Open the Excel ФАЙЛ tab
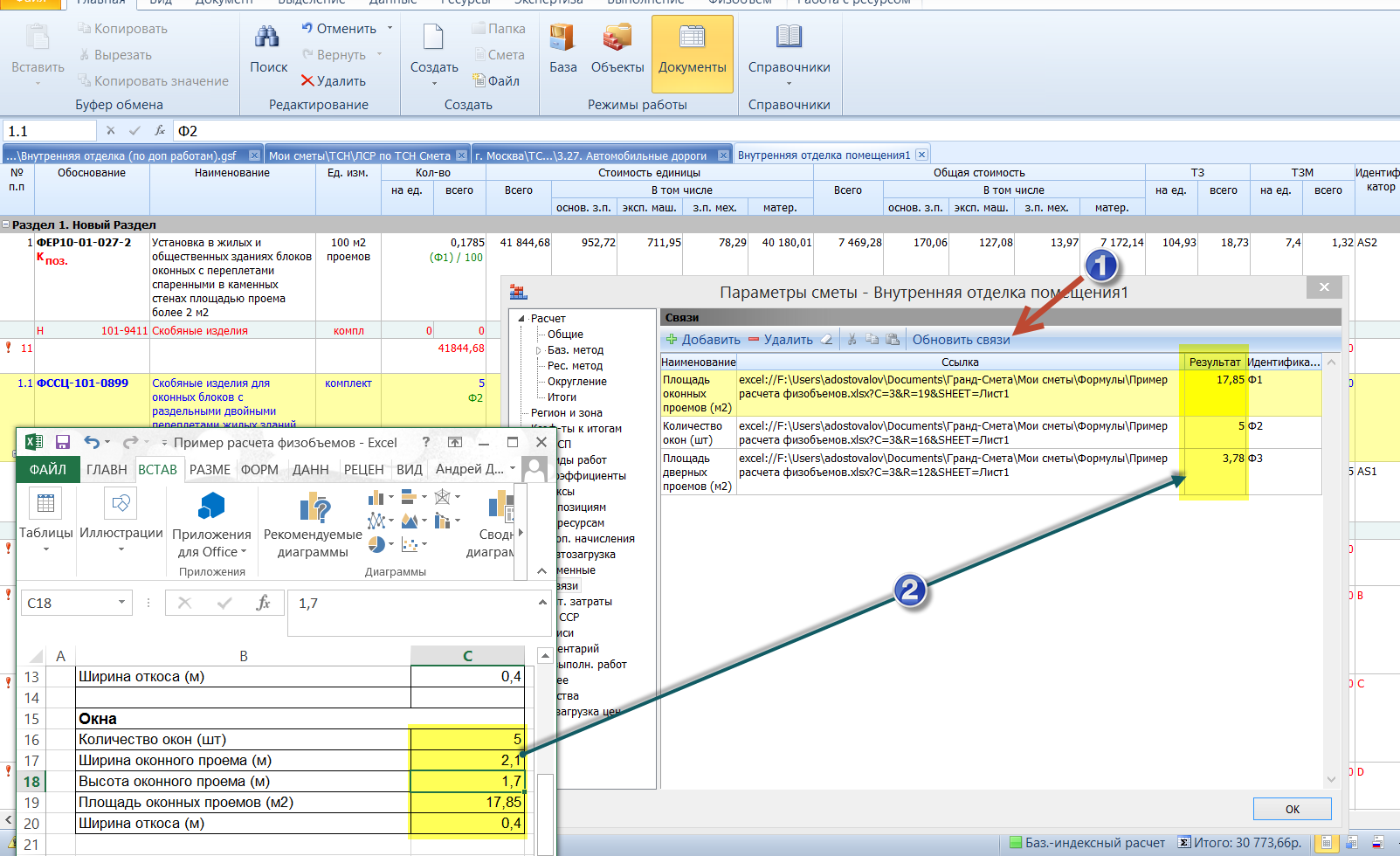This screenshot has height=856, width=1400. [x=48, y=470]
